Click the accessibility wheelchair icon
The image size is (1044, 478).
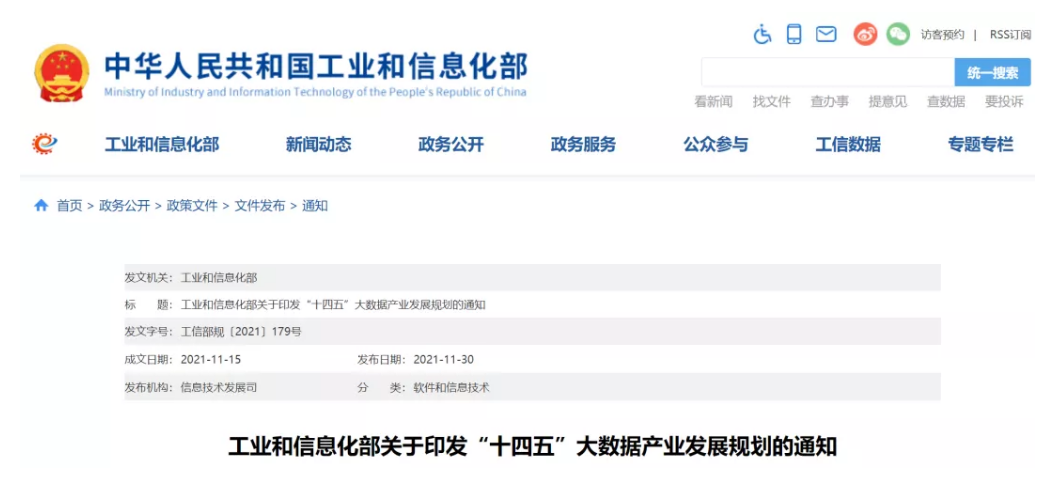[763, 34]
